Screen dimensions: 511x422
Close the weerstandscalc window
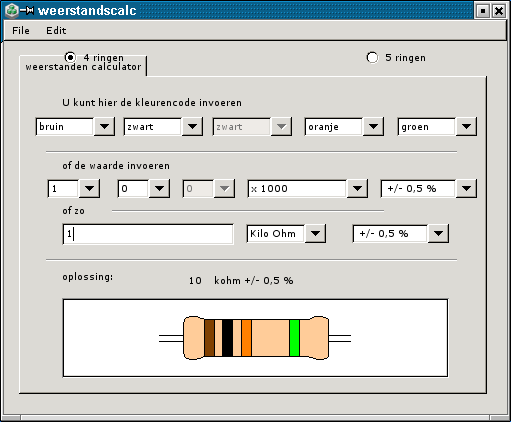click(x=499, y=11)
